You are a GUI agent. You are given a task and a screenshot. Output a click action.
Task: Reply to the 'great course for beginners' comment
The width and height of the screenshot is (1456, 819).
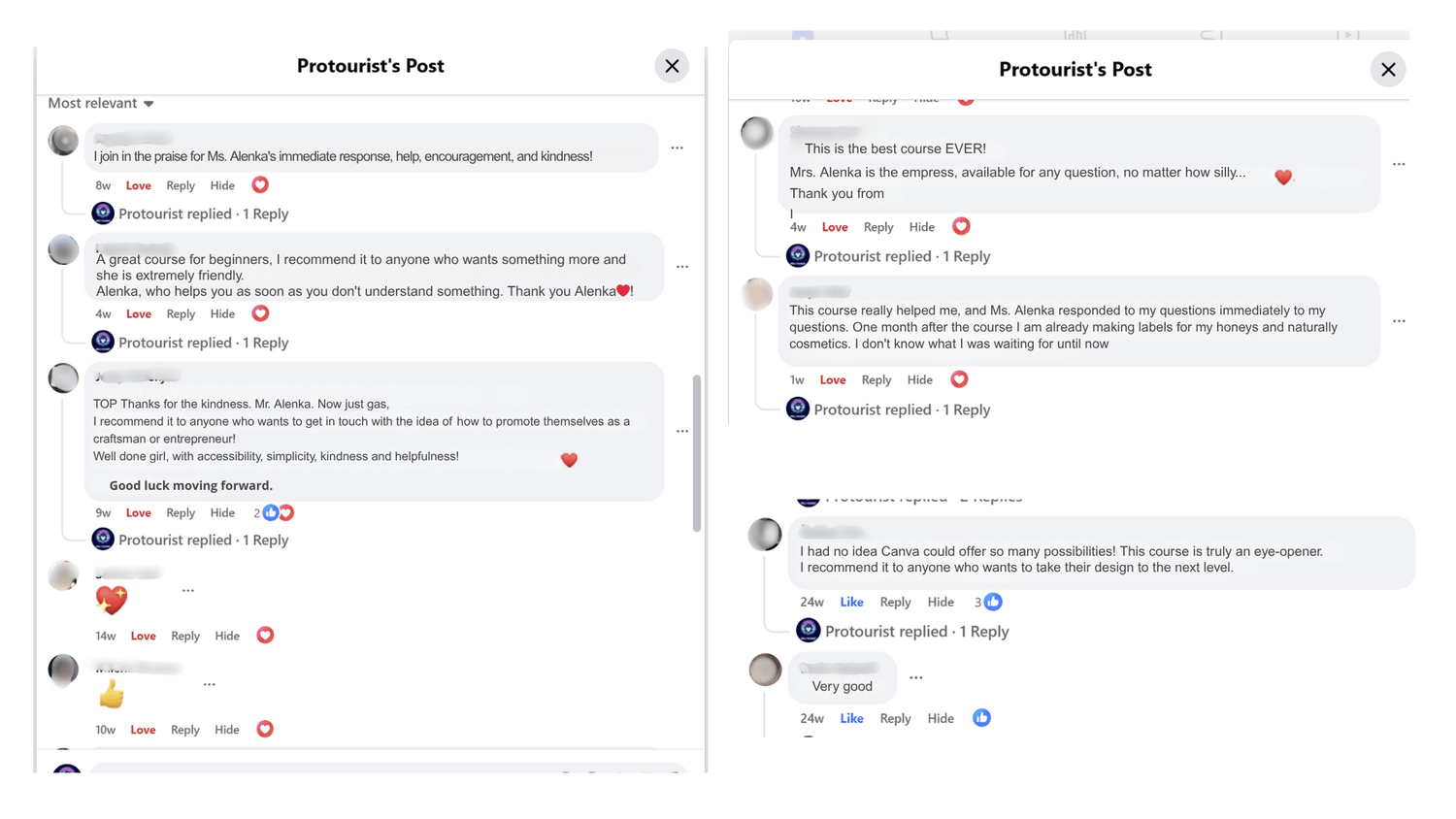pyautogui.click(x=181, y=314)
